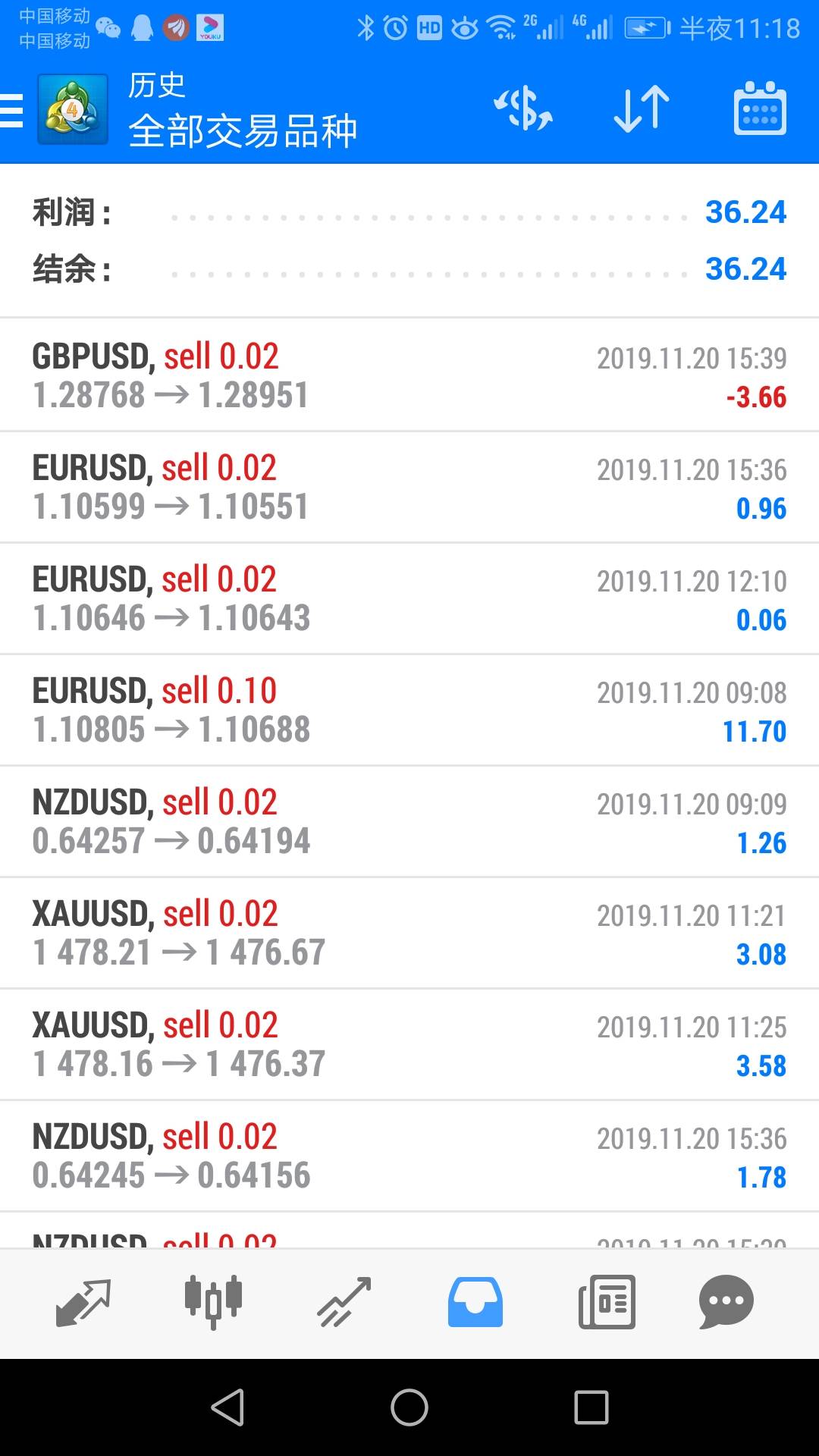This screenshot has height=1456, width=819.
Task: Tap the EURUSD trade with 0.96 profit
Action: (409, 487)
